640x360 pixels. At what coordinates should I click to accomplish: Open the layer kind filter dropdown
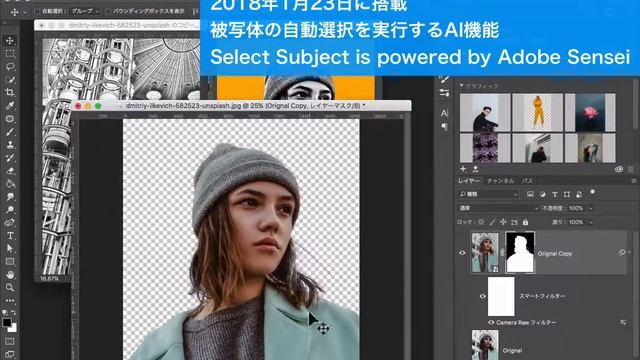point(489,194)
